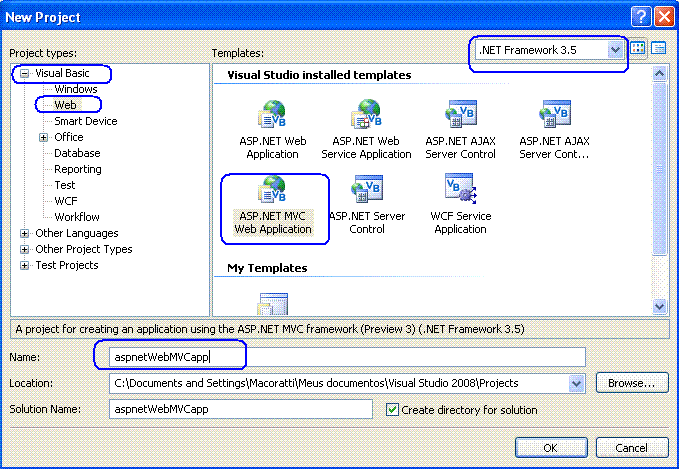This screenshot has height=469, width=679.
Task: Click the templates scrollbar down arrow
Action: click(659, 306)
